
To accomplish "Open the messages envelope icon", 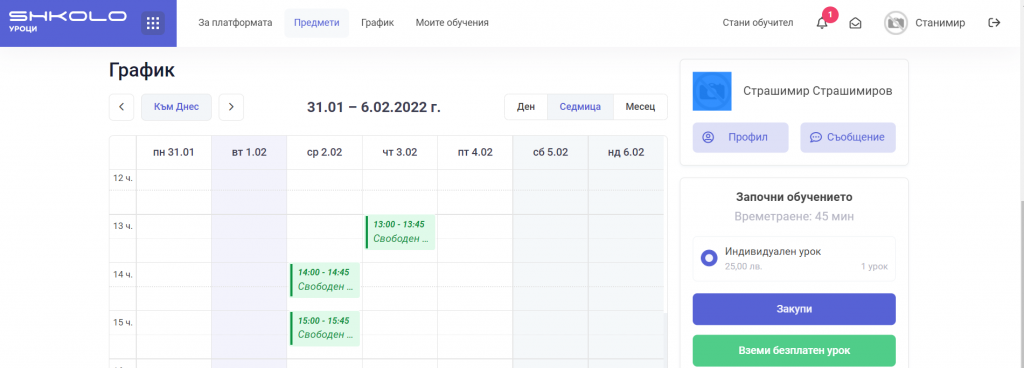I will pos(855,23).
